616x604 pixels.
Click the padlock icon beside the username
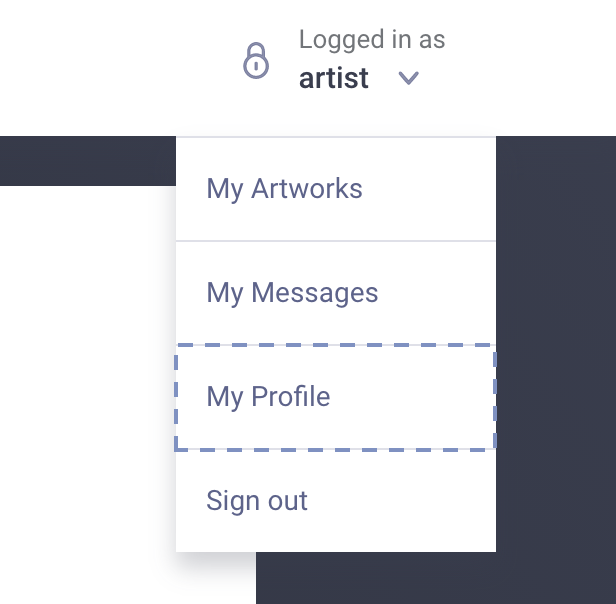(257, 60)
